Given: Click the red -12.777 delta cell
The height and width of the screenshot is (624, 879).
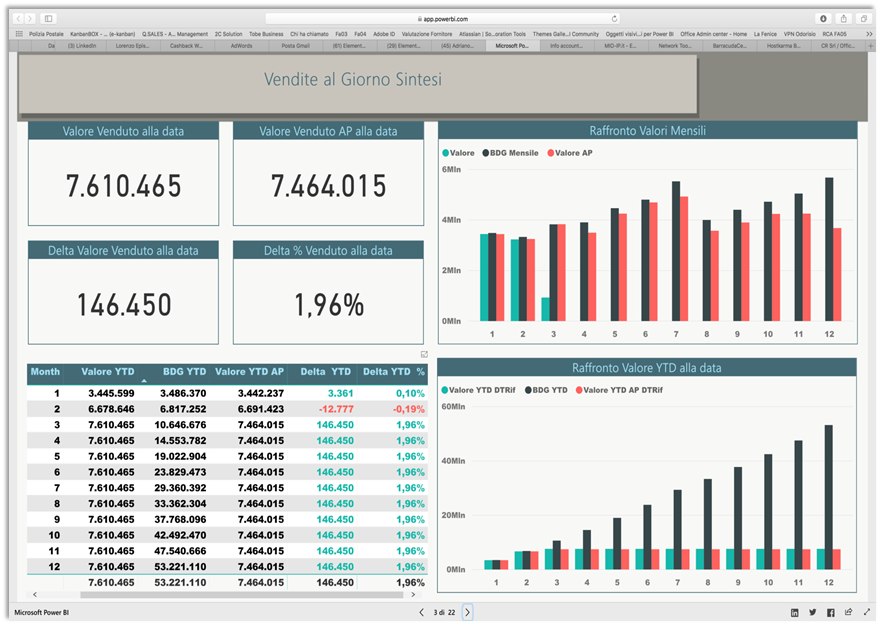Looking at the screenshot, I should coord(336,409).
